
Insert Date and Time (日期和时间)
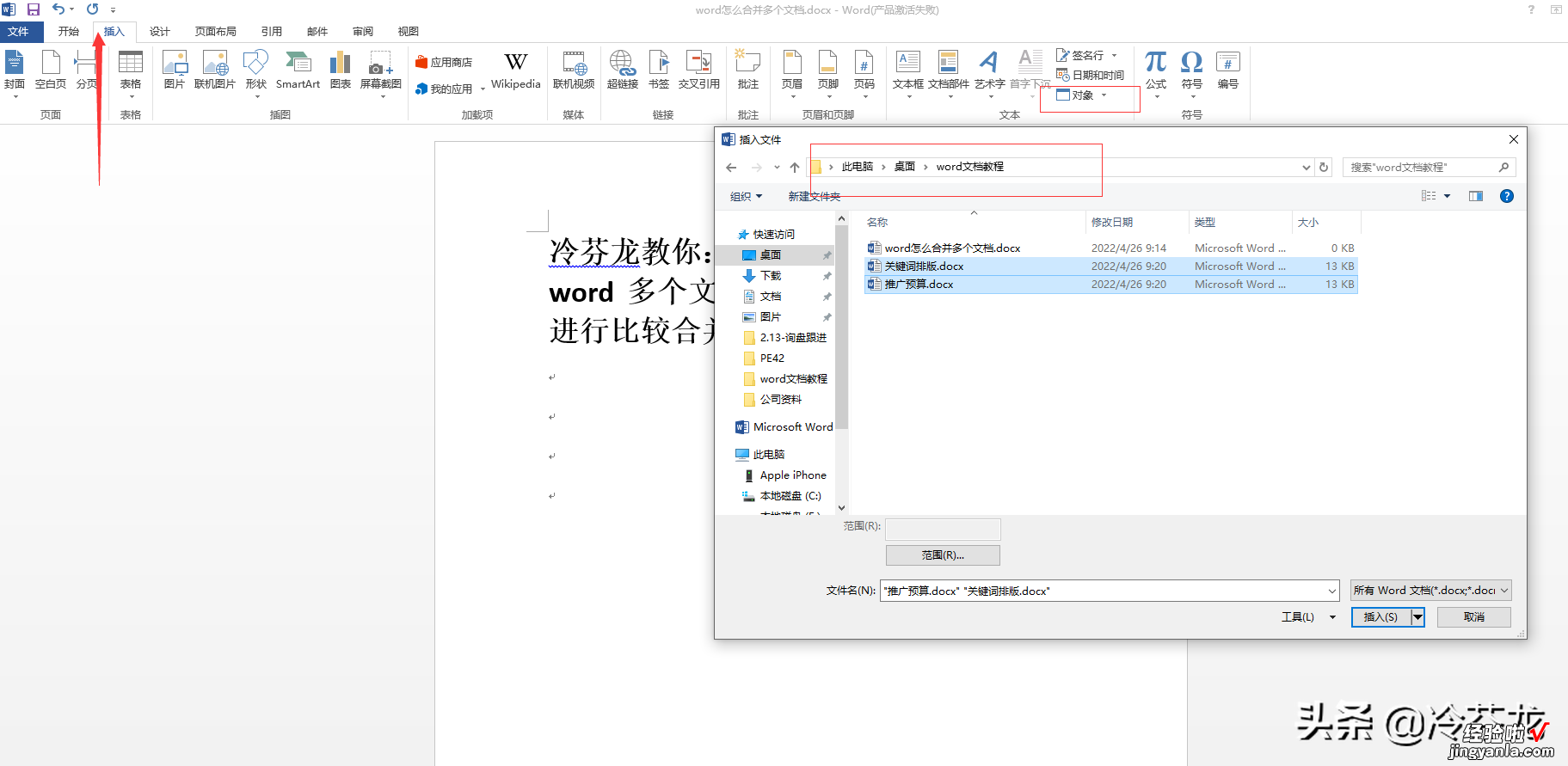coord(1090,75)
